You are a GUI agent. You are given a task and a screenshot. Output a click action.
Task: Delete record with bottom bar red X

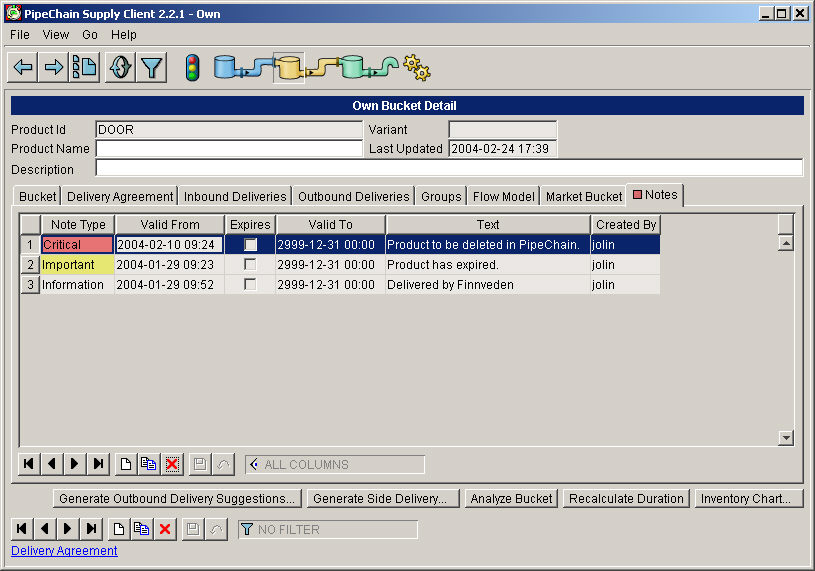(165, 529)
